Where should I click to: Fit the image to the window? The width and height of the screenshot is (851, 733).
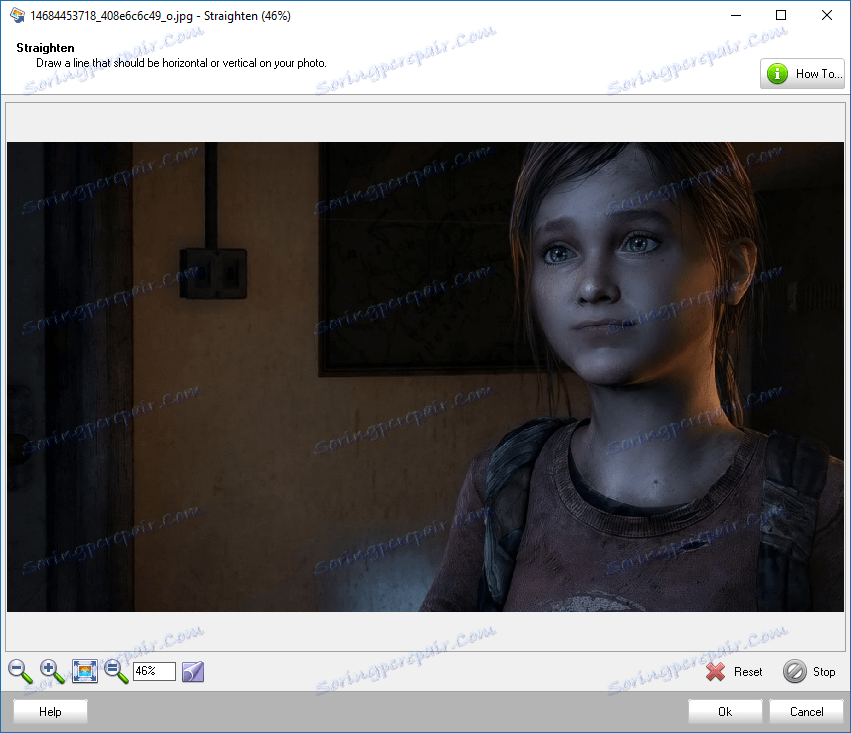click(x=85, y=671)
